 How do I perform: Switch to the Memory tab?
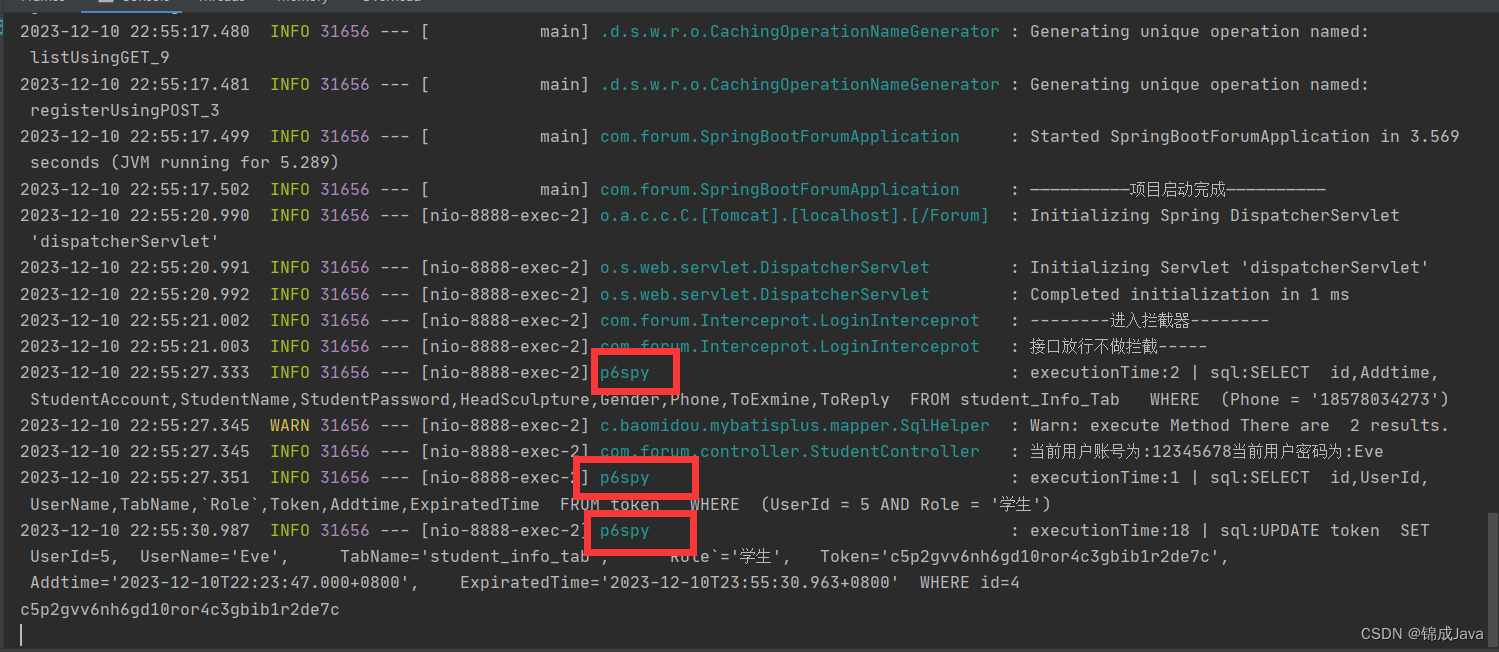(302, 3)
